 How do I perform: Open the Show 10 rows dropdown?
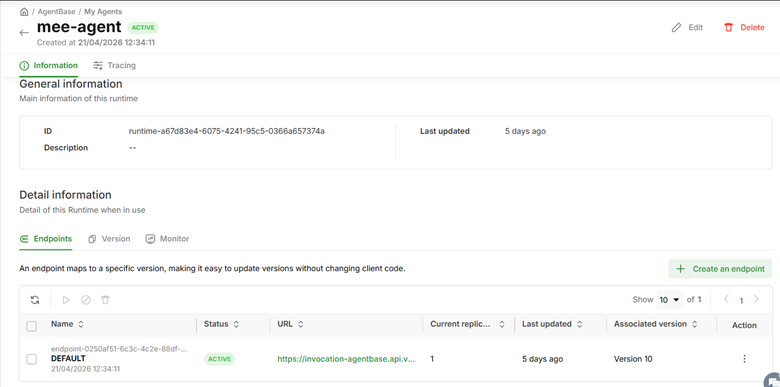(670, 299)
